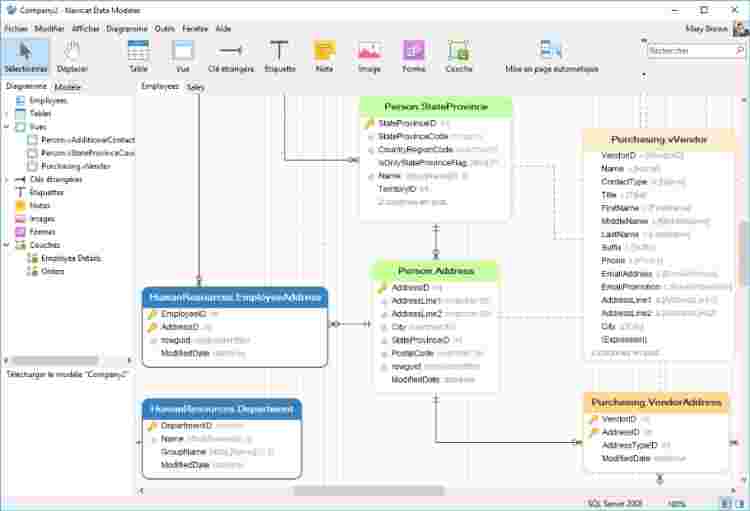Select Person.vAdditionalContact view in tree
Screen dimensions: 750x511
pos(88,140)
